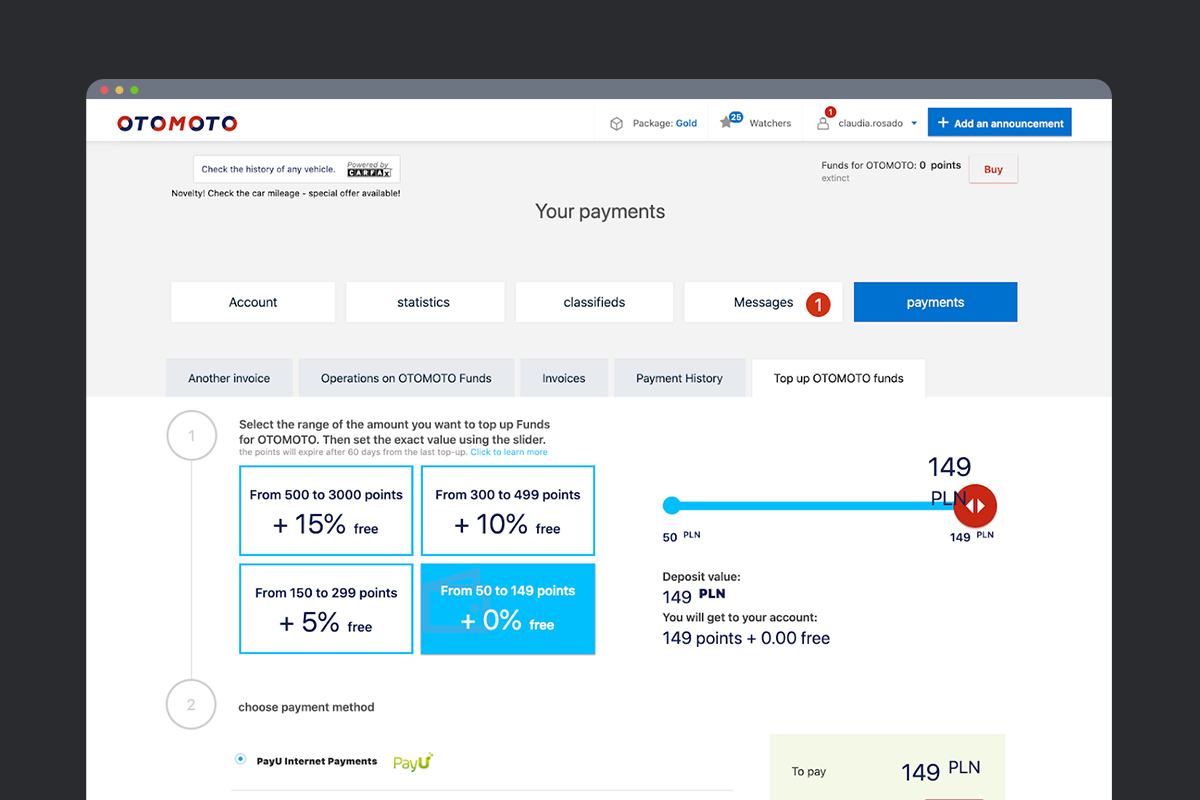Click the red double-arrow handle beside the slider
1200x800 pixels.
tap(975, 506)
